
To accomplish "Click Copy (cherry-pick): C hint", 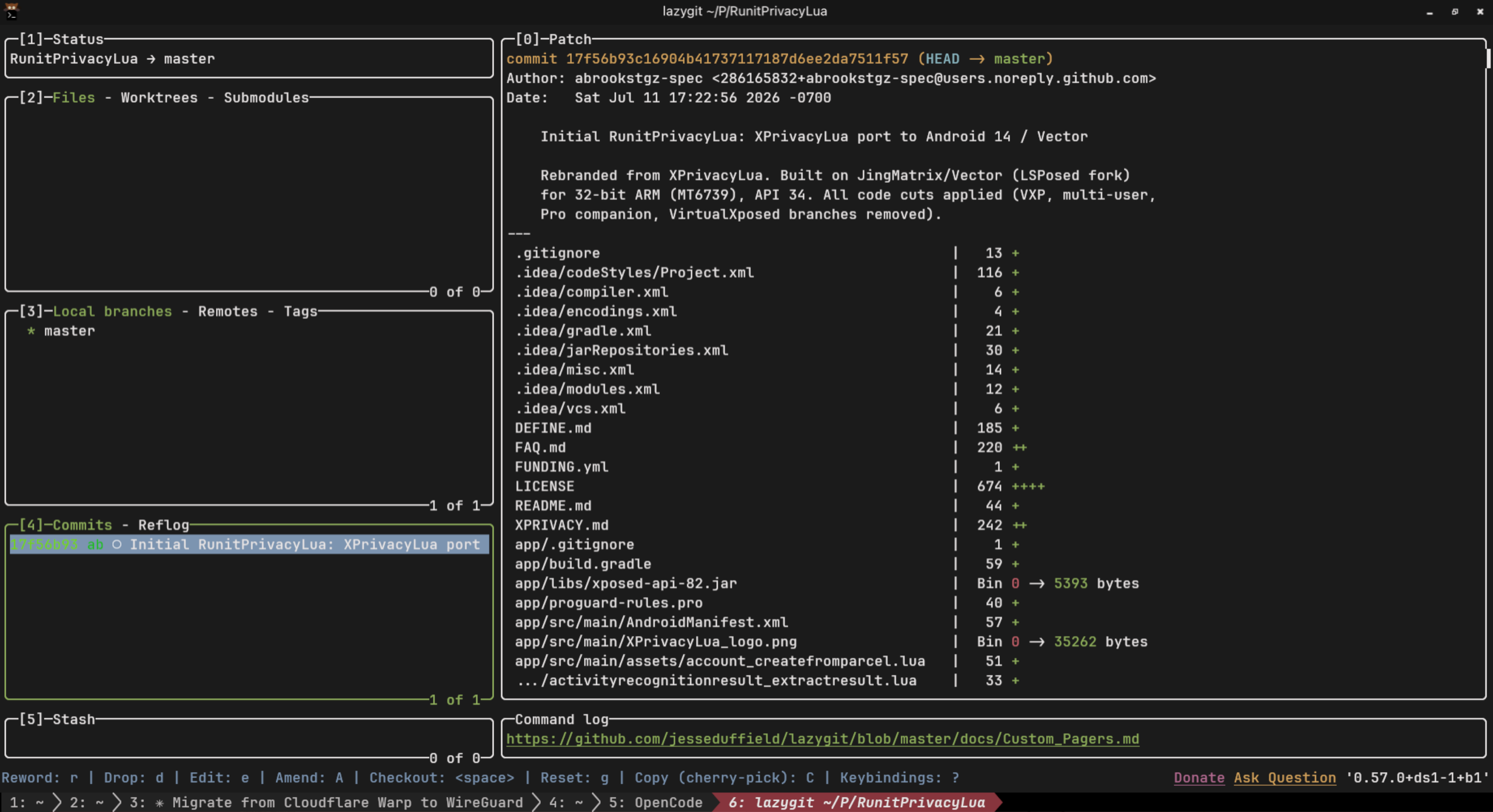I will 724,778.
